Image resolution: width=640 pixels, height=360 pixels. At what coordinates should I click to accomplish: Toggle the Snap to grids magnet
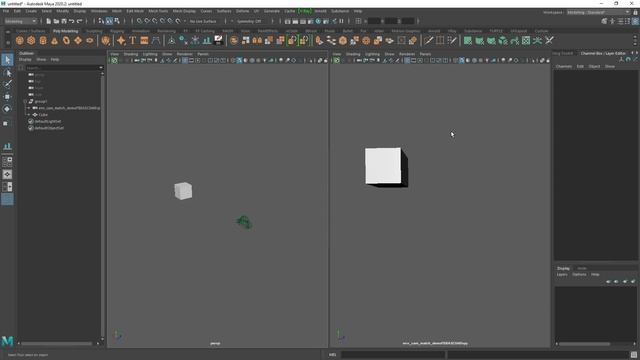[139, 21]
